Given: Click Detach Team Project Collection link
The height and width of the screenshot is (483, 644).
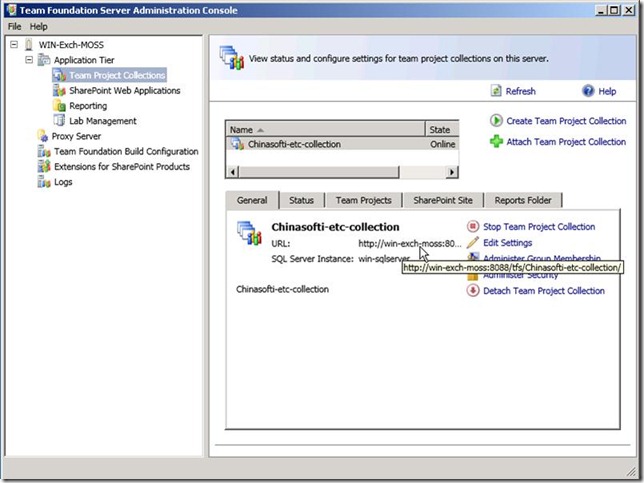Looking at the screenshot, I should point(544,291).
